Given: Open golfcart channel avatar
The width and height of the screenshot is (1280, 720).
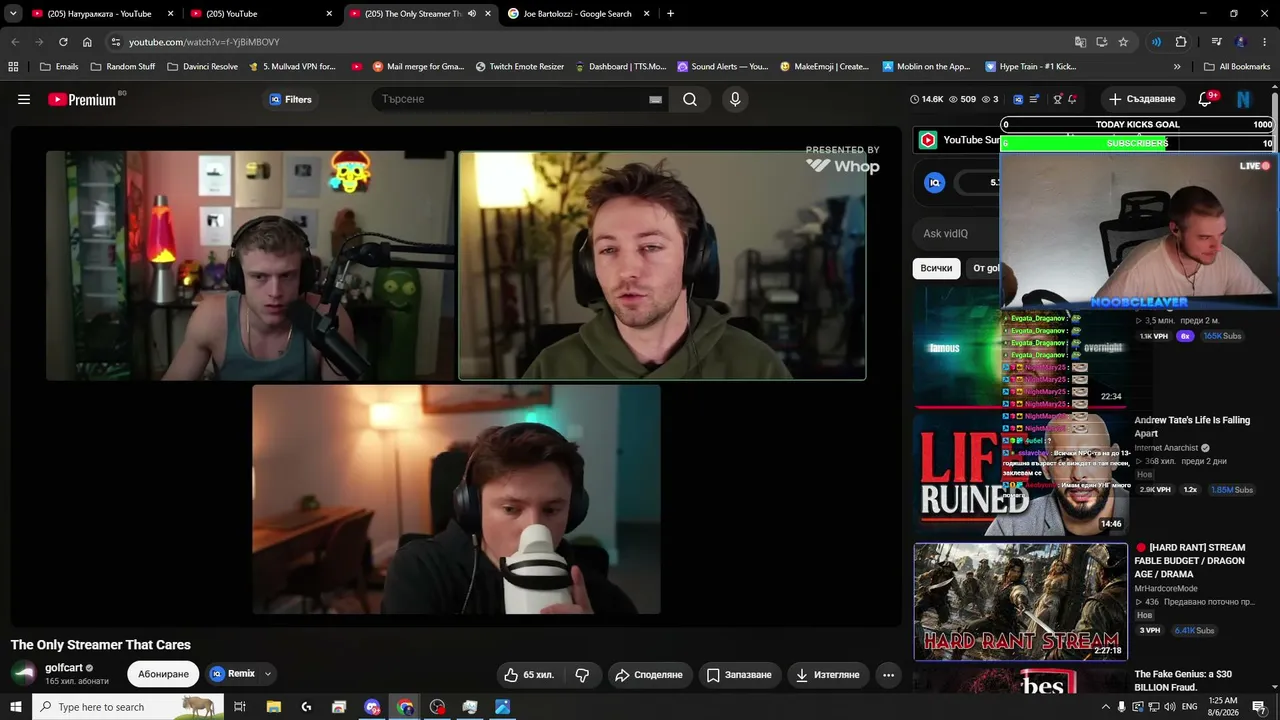Looking at the screenshot, I should (x=24, y=674).
